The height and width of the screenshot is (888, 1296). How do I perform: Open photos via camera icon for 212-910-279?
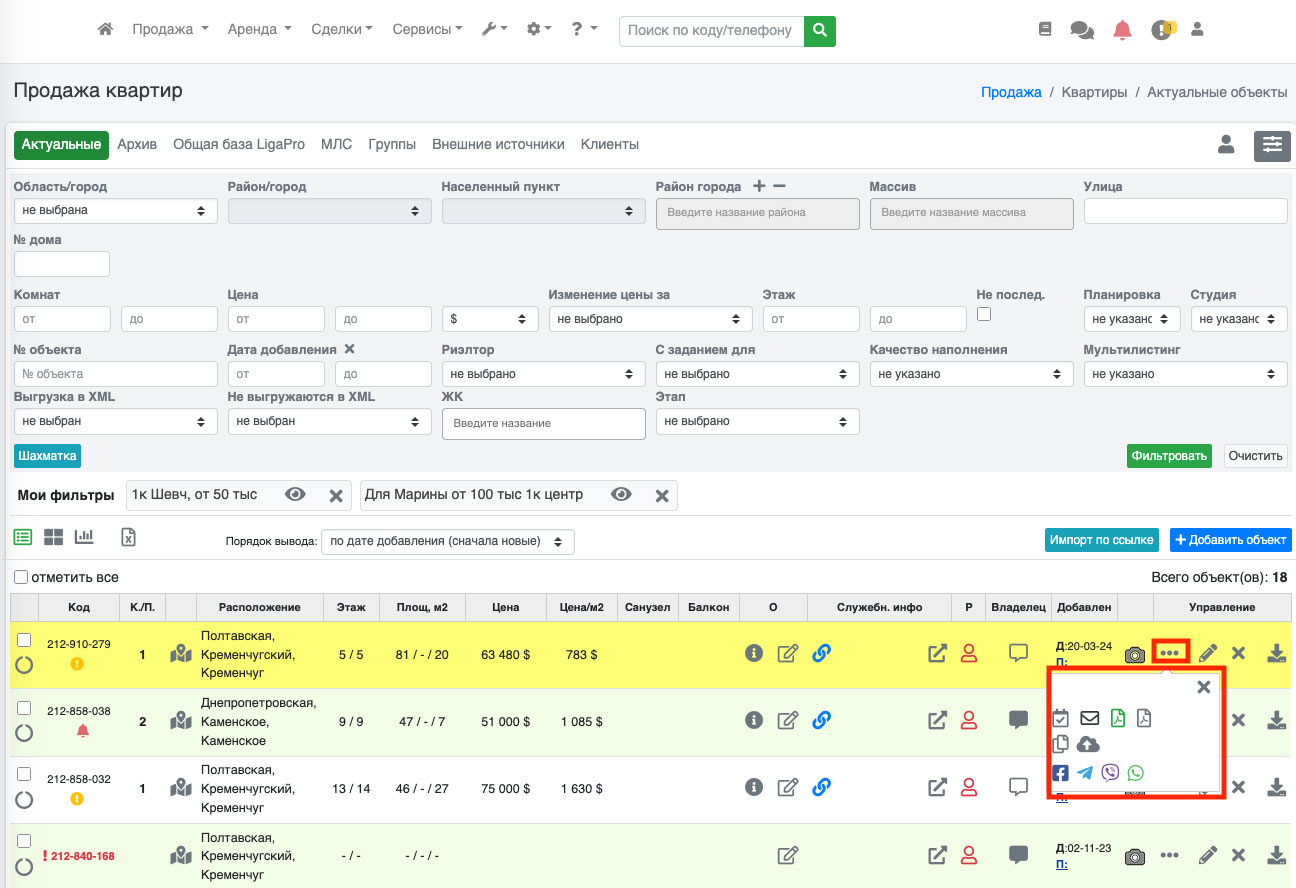click(1134, 654)
